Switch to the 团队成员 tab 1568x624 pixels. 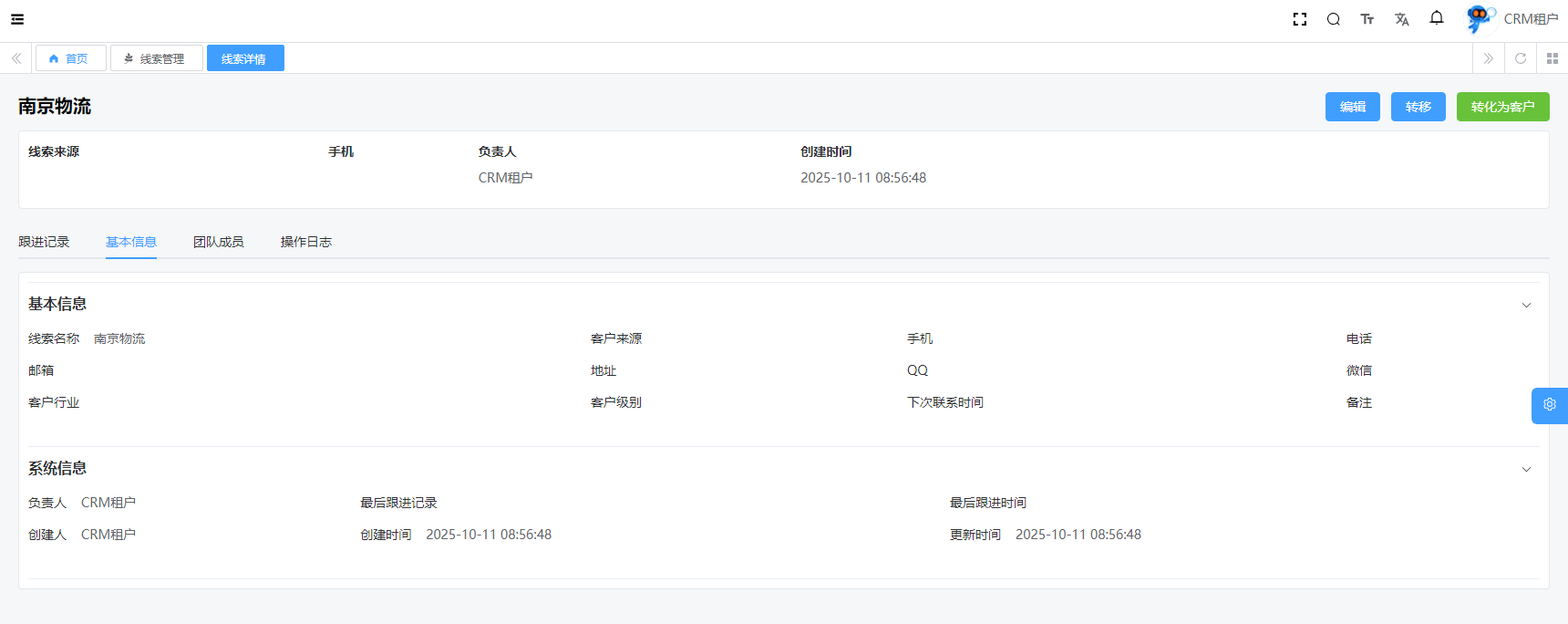pos(218,242)
